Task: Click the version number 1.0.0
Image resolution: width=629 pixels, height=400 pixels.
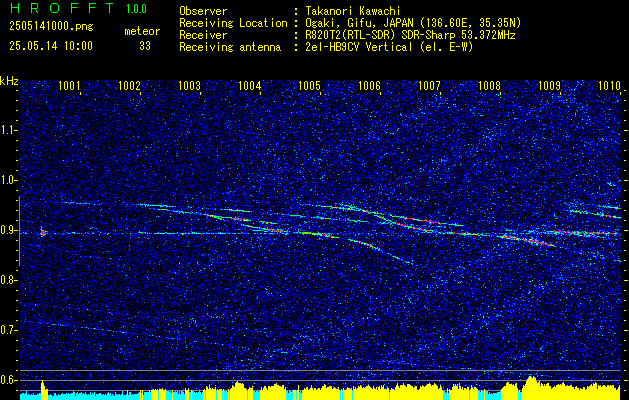Action: (x=136, y=9)
